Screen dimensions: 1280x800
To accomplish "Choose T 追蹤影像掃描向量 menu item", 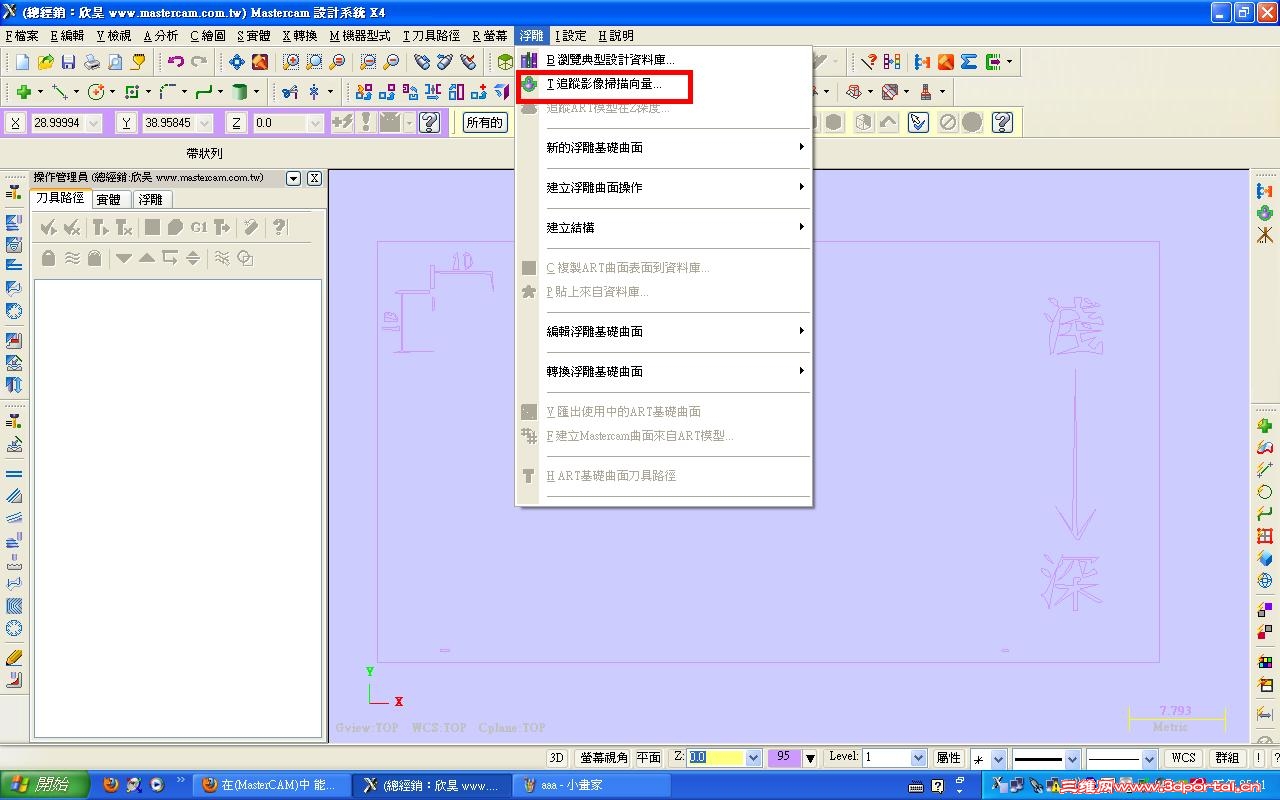I will coord(604,85).
